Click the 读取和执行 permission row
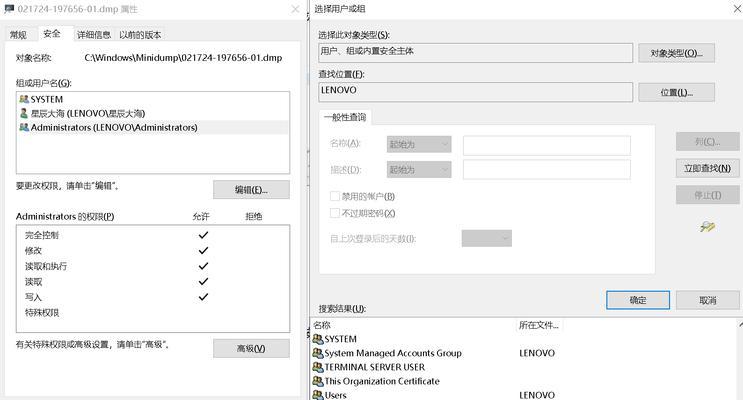The image size is (743, 400). [x=153, y=266]
